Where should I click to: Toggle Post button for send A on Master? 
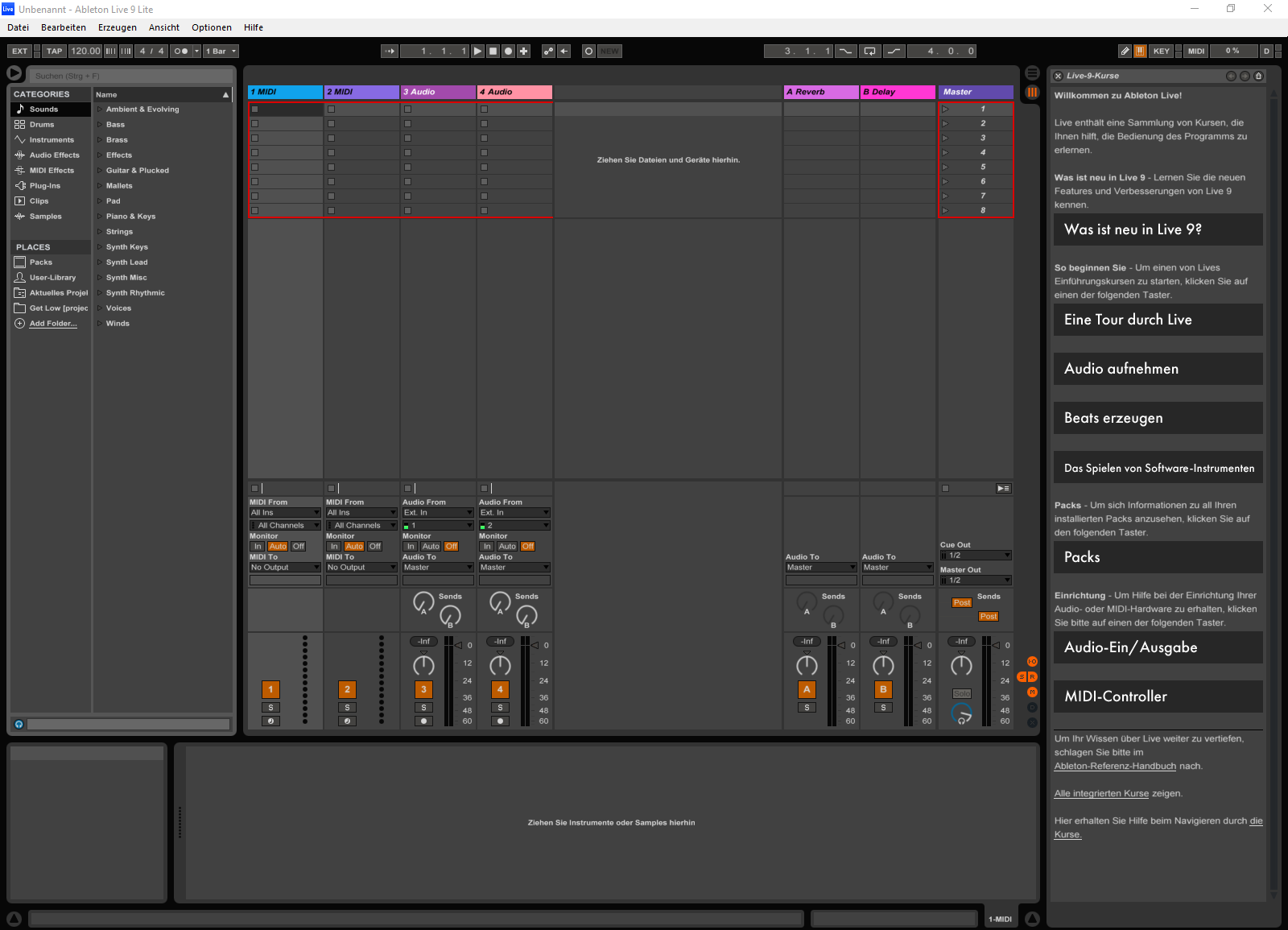point(962,602)
